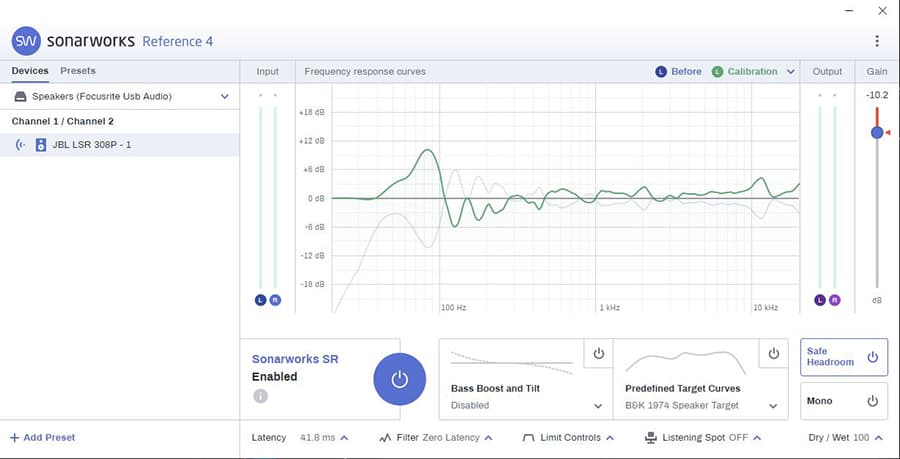
Task: Toggle Mono mode
Action: click(x=844, y=401)
